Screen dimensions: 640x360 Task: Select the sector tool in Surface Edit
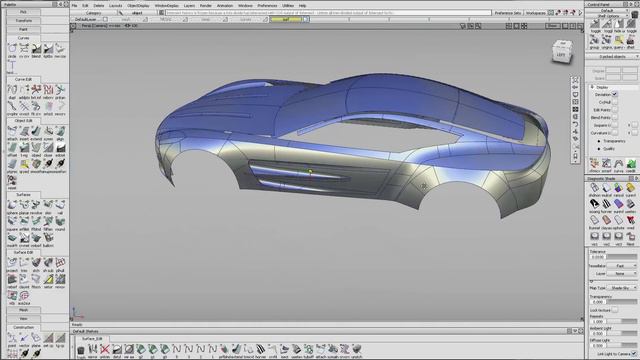point(48,280)
